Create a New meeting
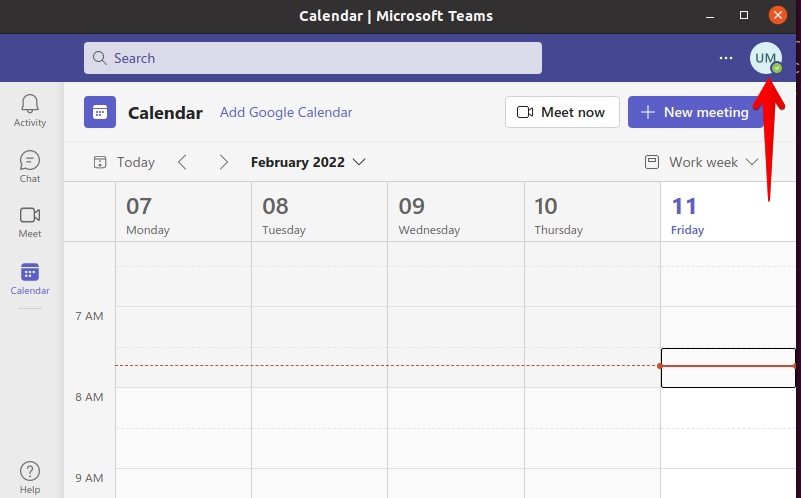Viewport: 801px width, 498px height. pyautogui.click(x=695, y=112)
